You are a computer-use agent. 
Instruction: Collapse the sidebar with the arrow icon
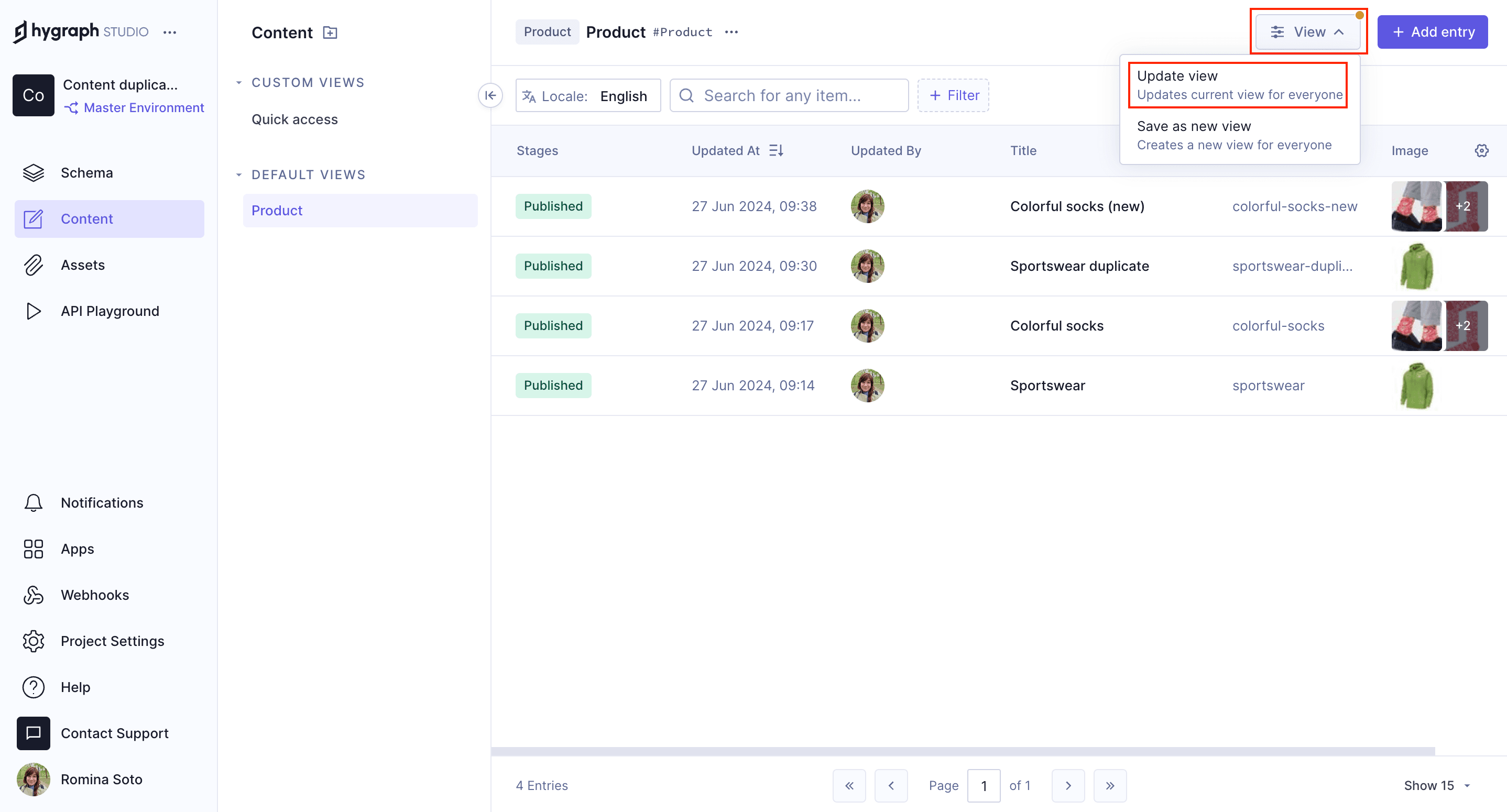[x=490, y=95]
